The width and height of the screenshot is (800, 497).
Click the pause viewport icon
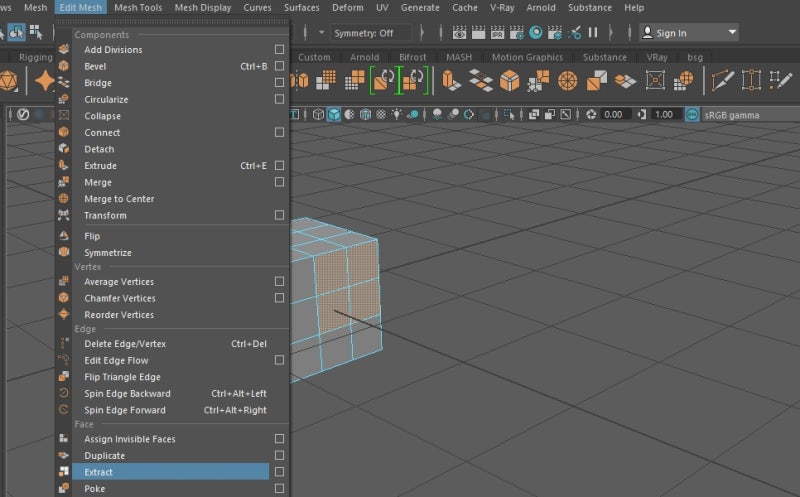click(593, 33)
